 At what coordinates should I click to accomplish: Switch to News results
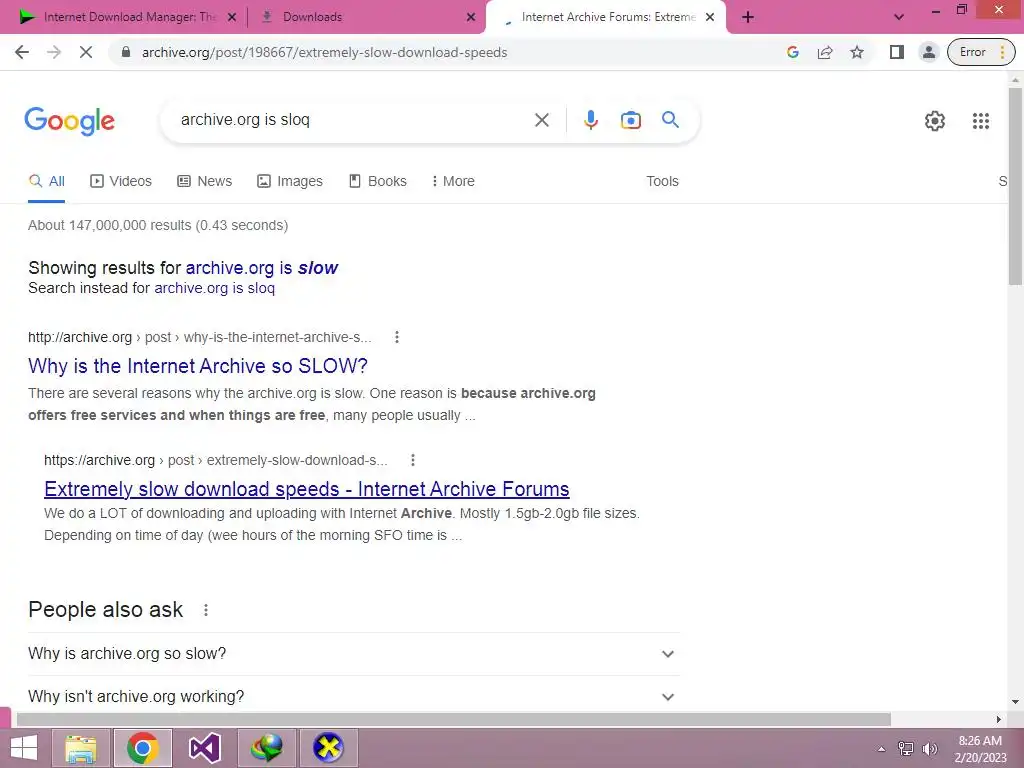(x=204, y=182)
